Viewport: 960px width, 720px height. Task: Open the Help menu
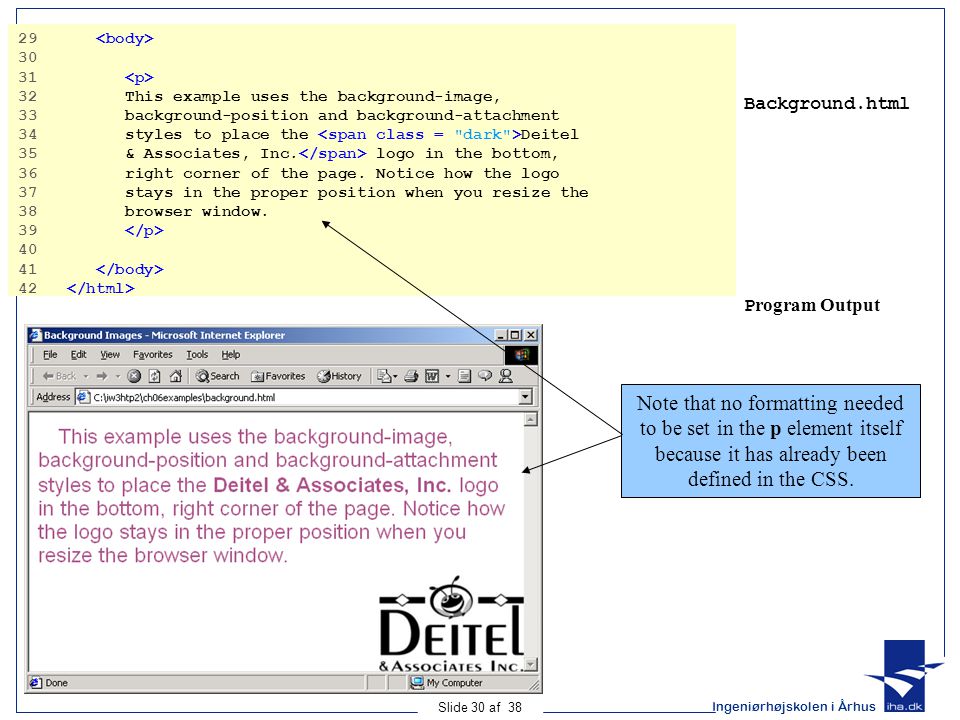point(231,354)
